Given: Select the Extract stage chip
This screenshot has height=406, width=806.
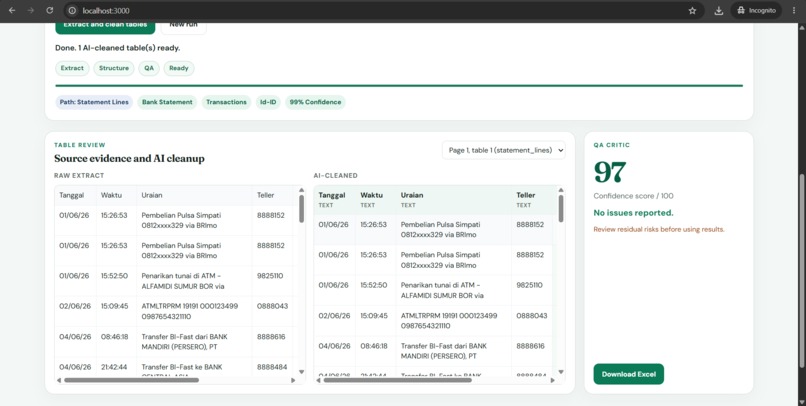Looking at the screenshot, I should (72, 68).
